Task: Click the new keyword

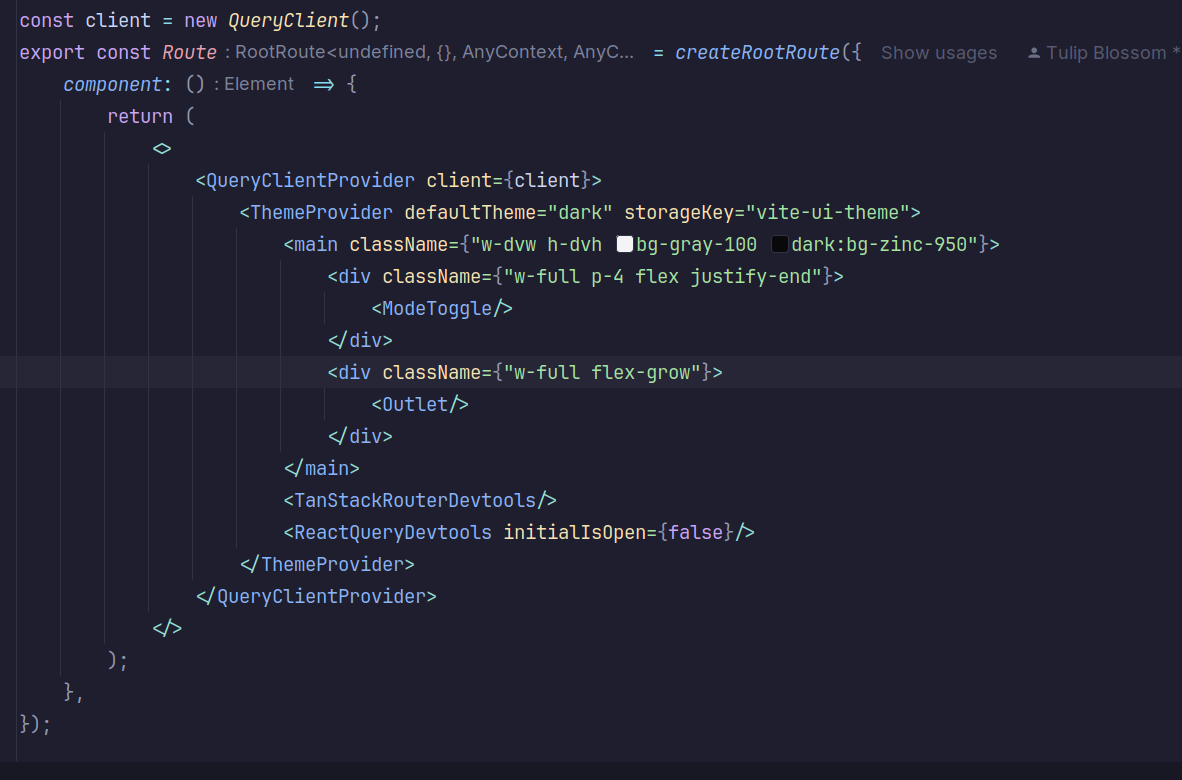Action: click(201, 20)
